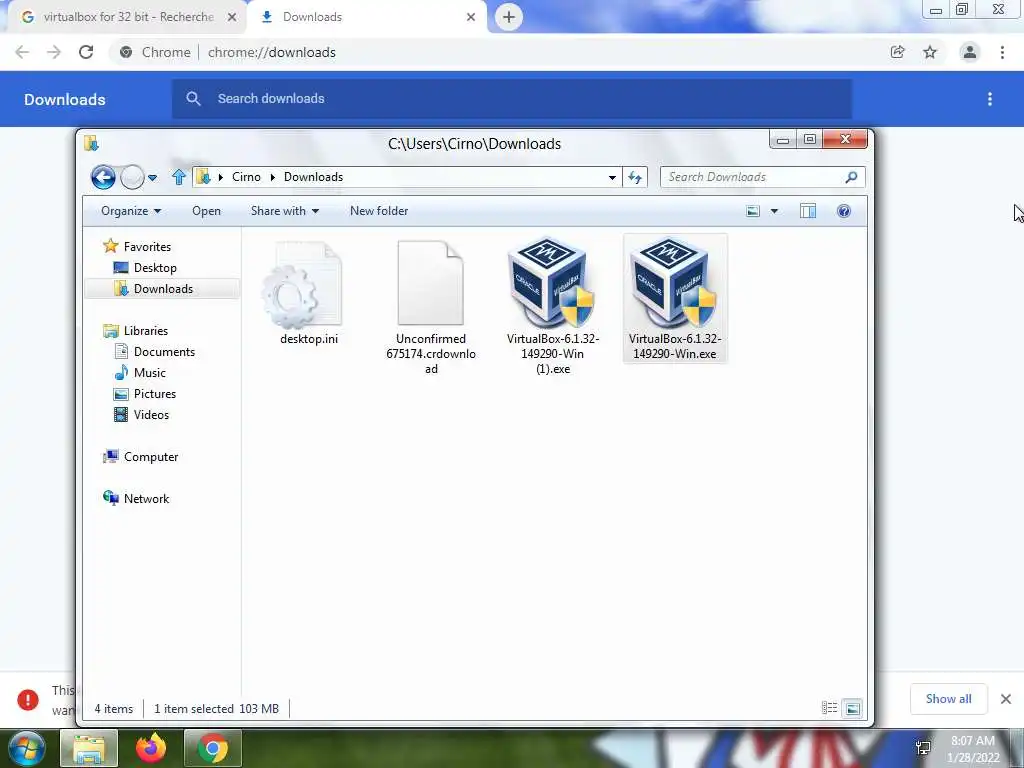Refresh the Downloads folder view
The image size is (1024, 768).
click(x=635, y=177)
